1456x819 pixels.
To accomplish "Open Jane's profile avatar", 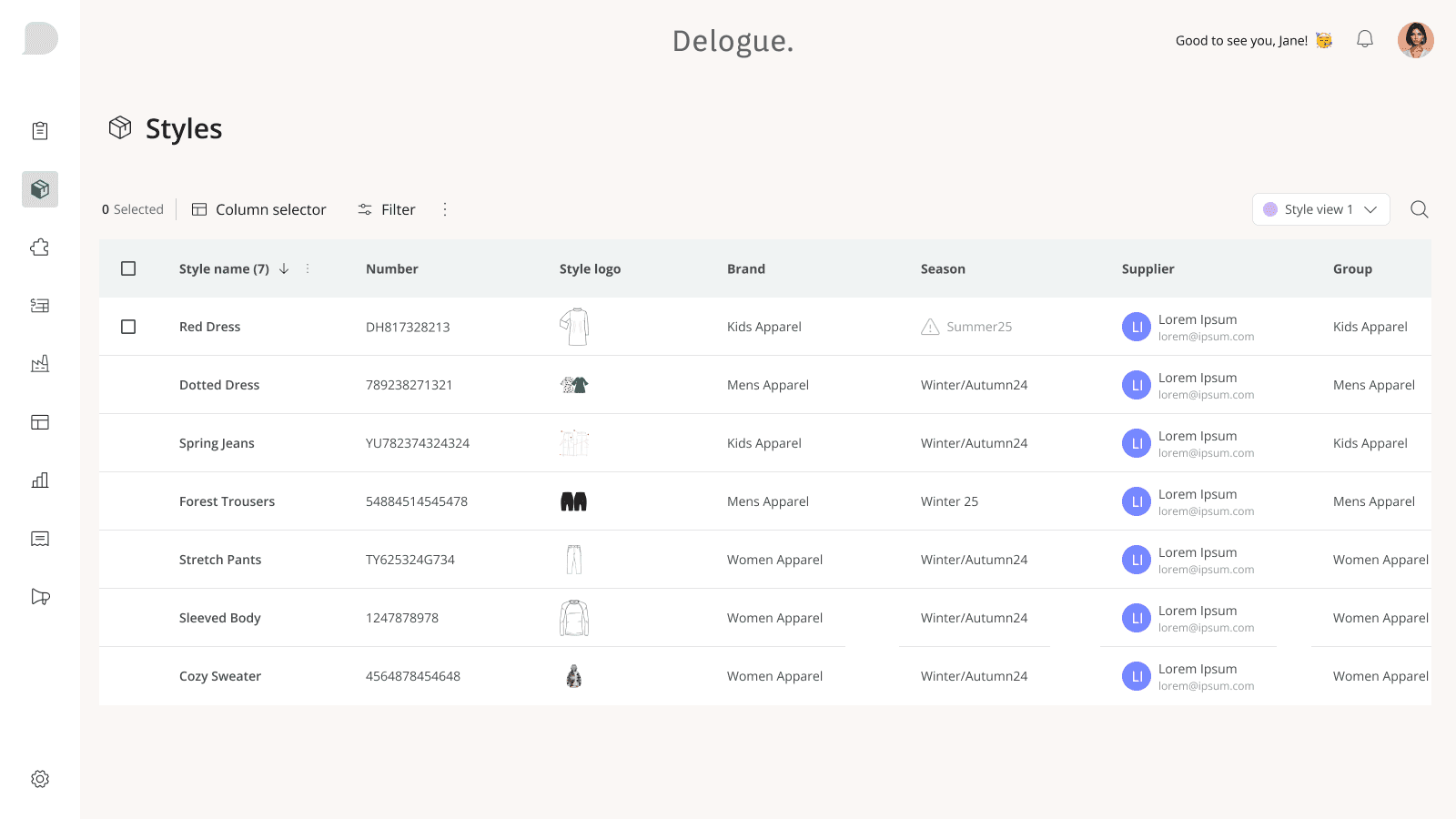I will tap(1416, 40).
